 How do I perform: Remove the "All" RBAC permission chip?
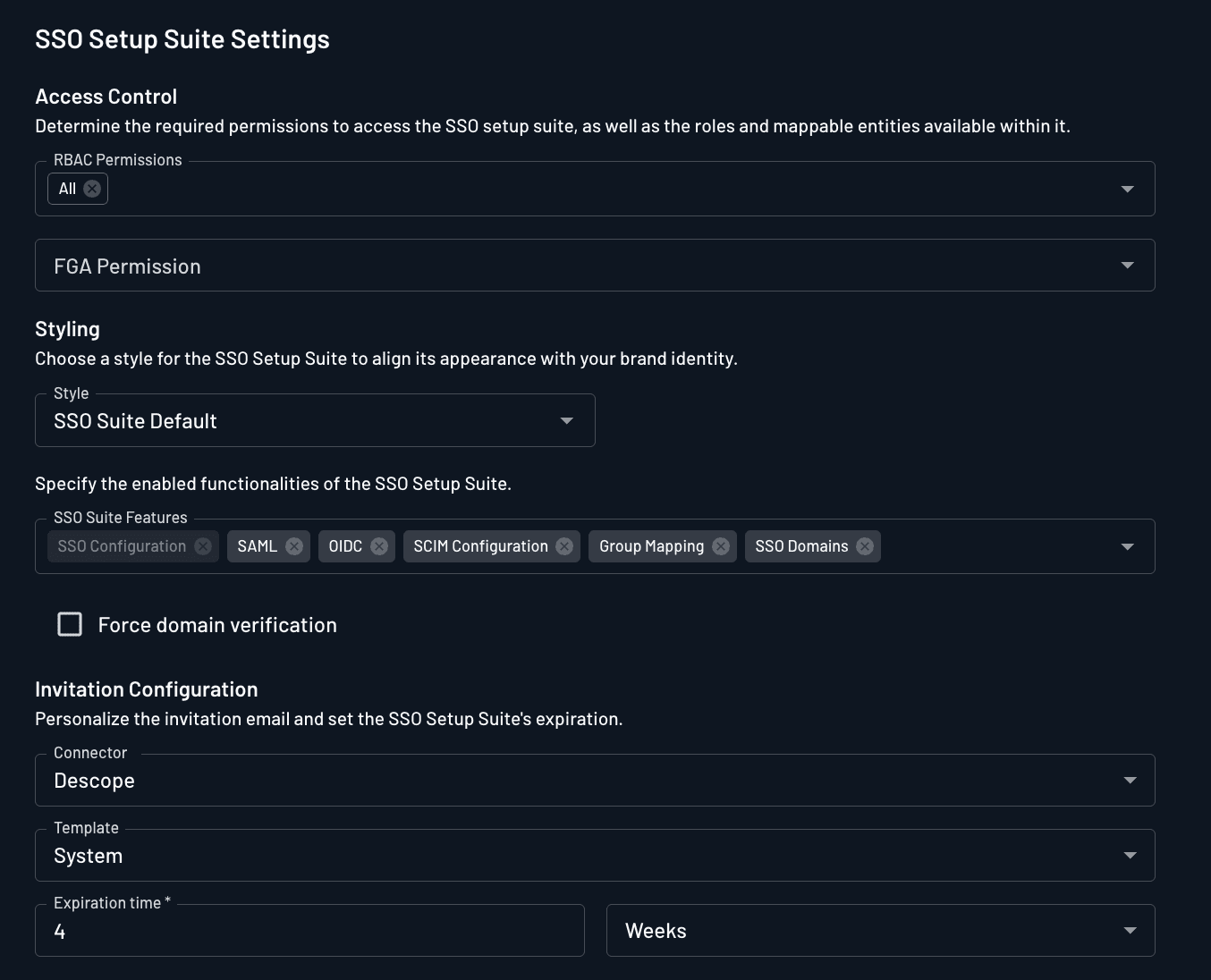[x=91, y=189]
